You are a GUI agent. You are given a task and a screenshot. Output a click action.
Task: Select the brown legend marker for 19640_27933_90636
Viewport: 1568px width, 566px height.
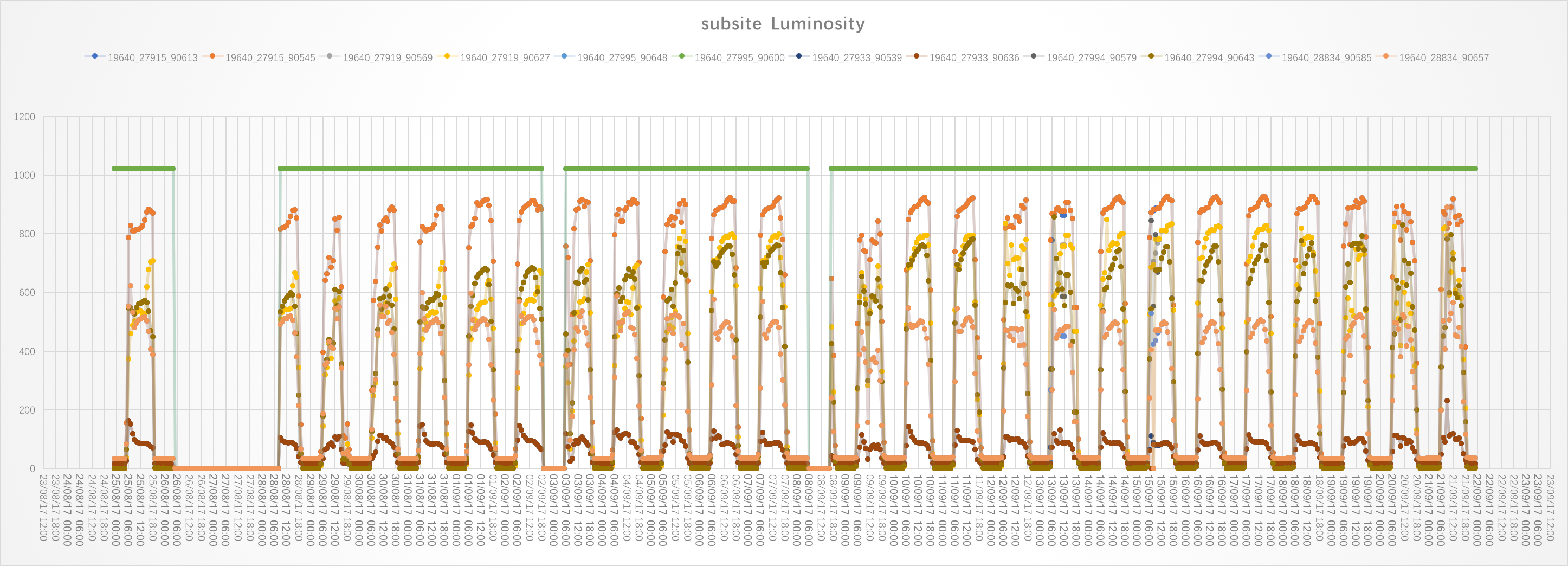click(x=916, y=56)
